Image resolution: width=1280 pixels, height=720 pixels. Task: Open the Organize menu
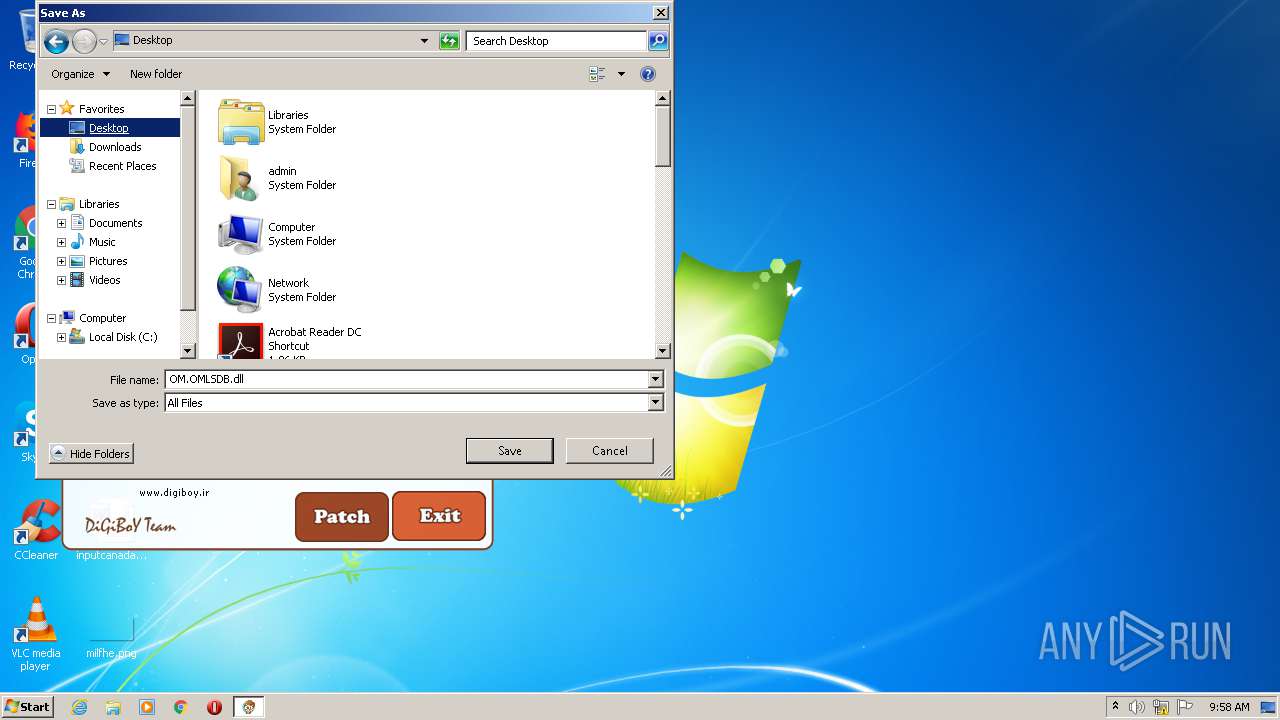point(80,74)
